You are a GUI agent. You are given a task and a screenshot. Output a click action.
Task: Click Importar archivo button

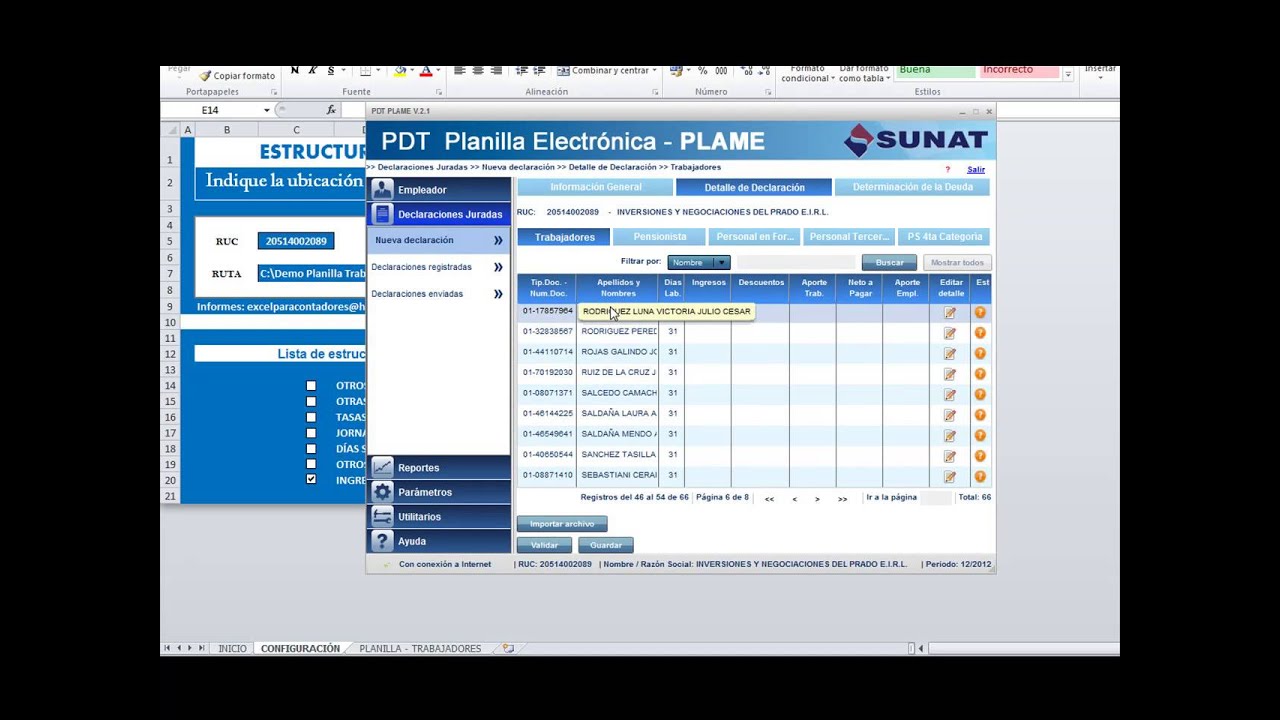coord(562,524)
